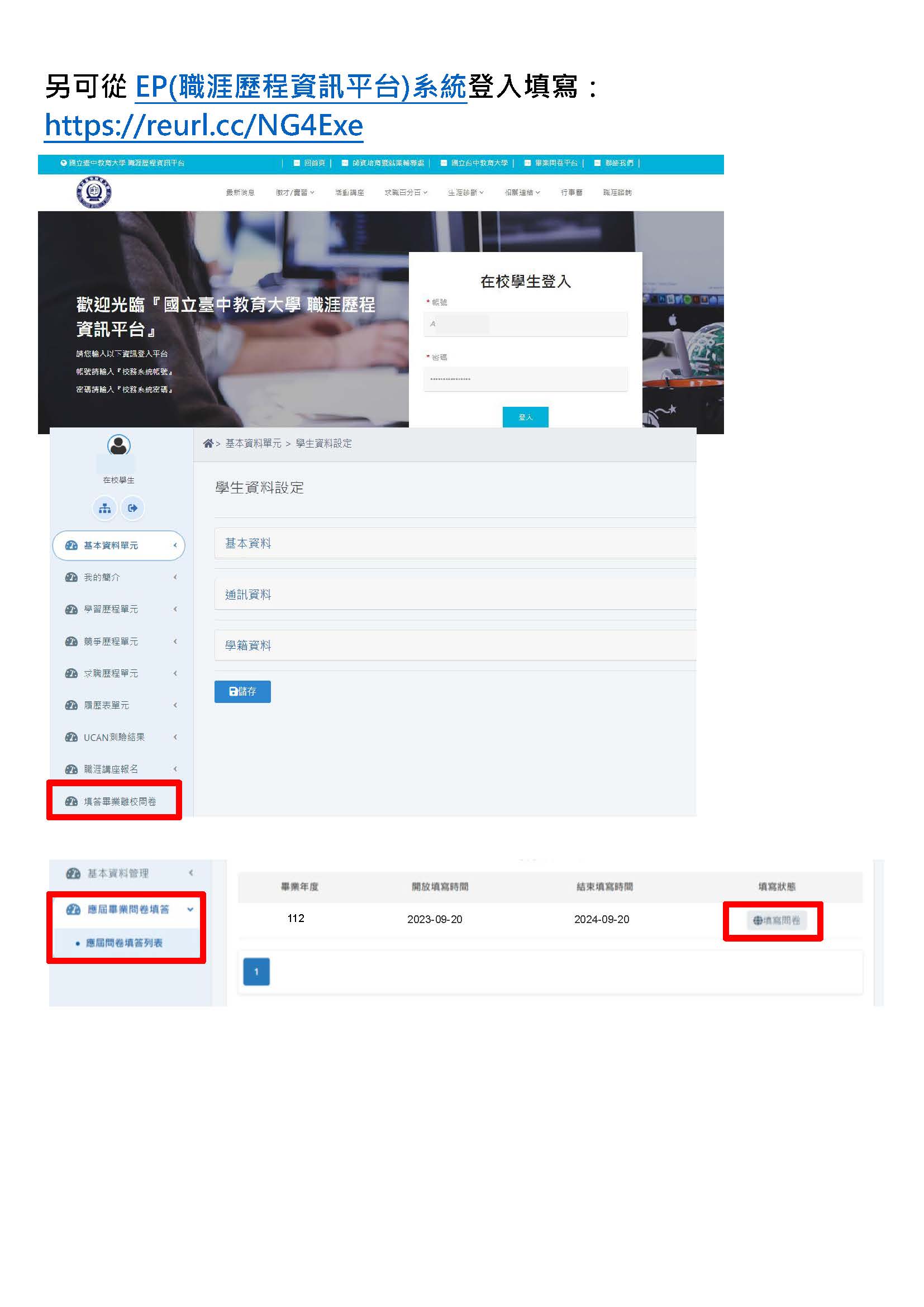Click the dashboard icon beside 基本資料單元 in sidebar
Image resolution: width=924 pixels, height=1307 pixels.
(x=71, y=545)
